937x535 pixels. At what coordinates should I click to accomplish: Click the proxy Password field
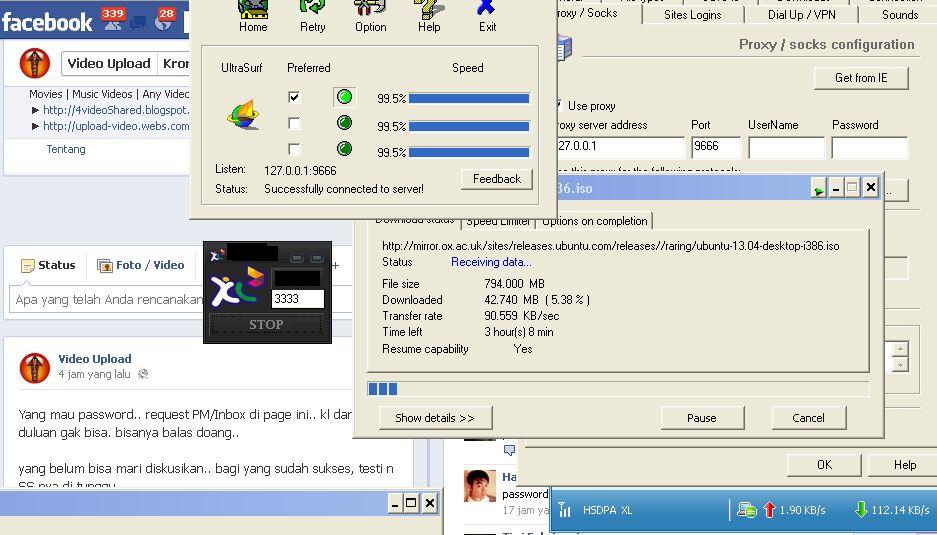point(869,147)
